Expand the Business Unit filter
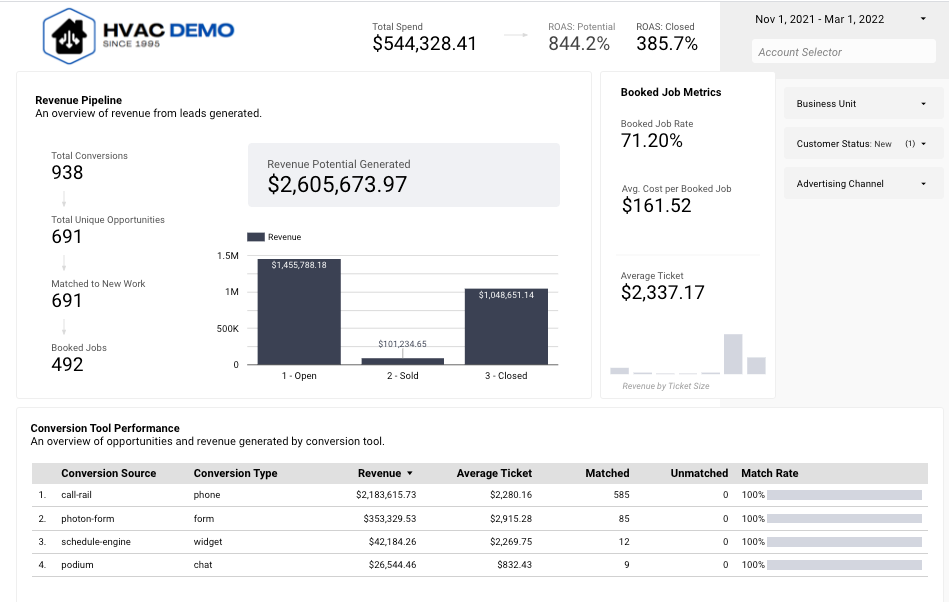949x602 pixels. tap(864, 103)
